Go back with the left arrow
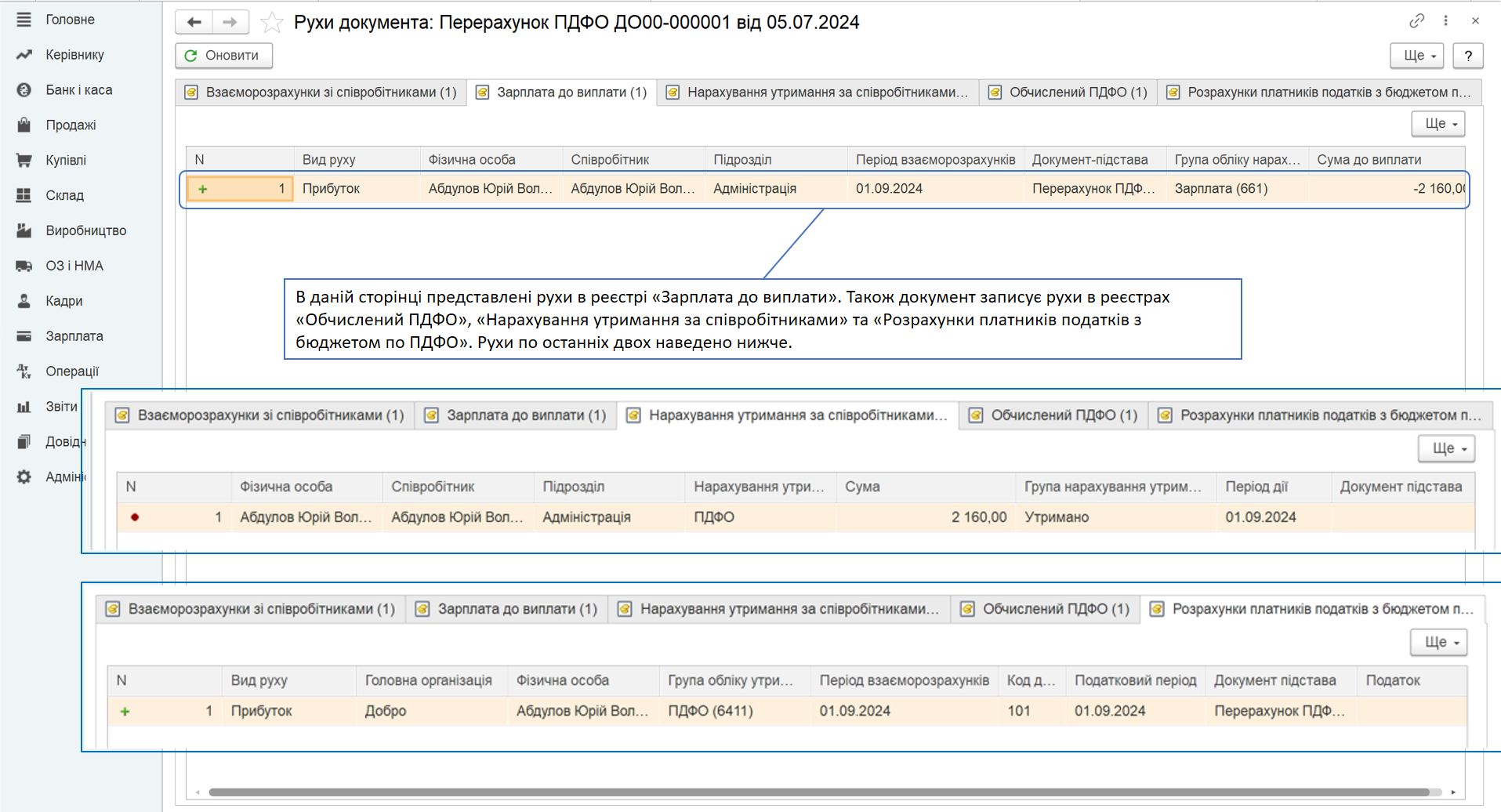 [x=194, y=22]
